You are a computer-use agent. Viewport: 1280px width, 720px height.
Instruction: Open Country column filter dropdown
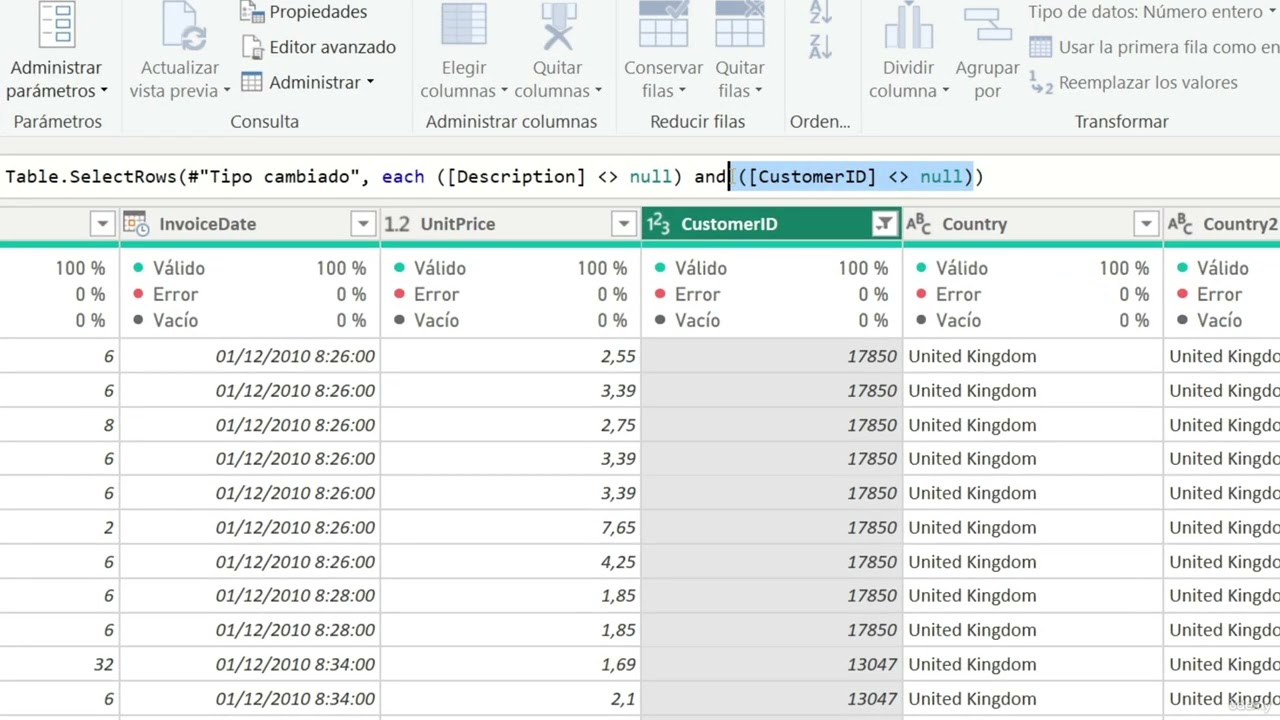coord(1146,224)
